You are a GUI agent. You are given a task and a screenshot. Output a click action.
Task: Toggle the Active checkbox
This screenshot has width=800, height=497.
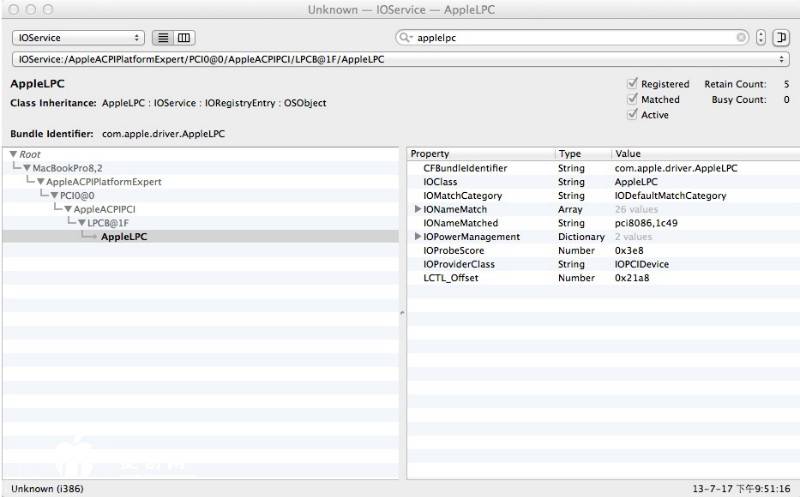(632, 114)
